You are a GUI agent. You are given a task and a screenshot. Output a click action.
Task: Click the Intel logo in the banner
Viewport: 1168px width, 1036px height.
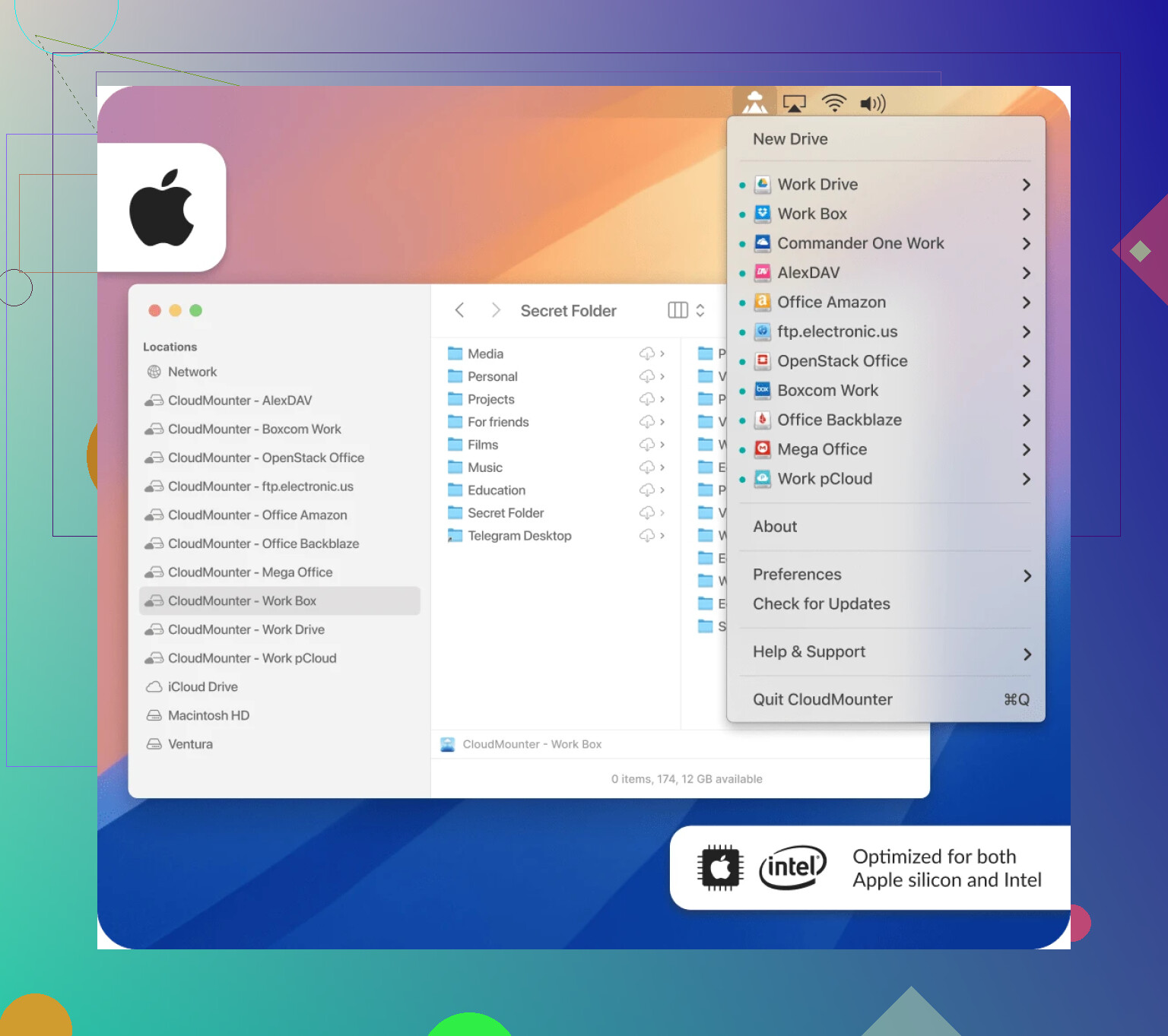[793, 867]
